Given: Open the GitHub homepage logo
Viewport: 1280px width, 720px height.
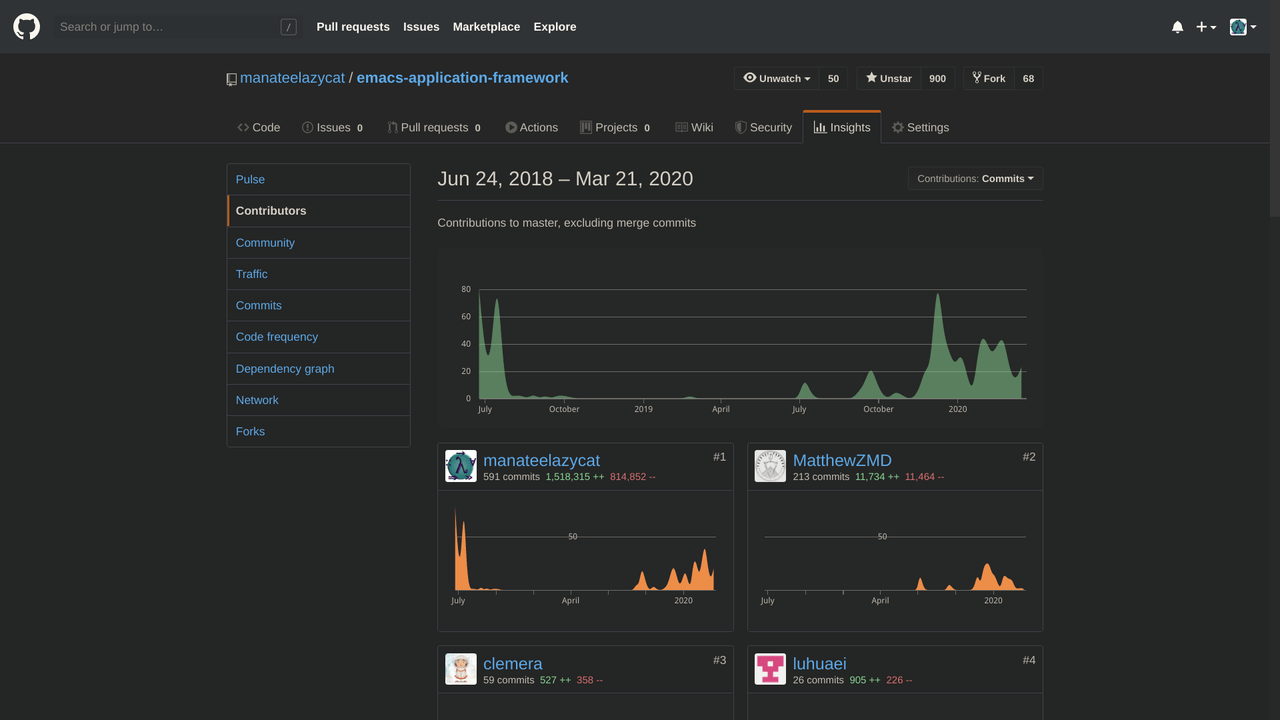Looking at the screenshot, I should [x=27, y=27].
